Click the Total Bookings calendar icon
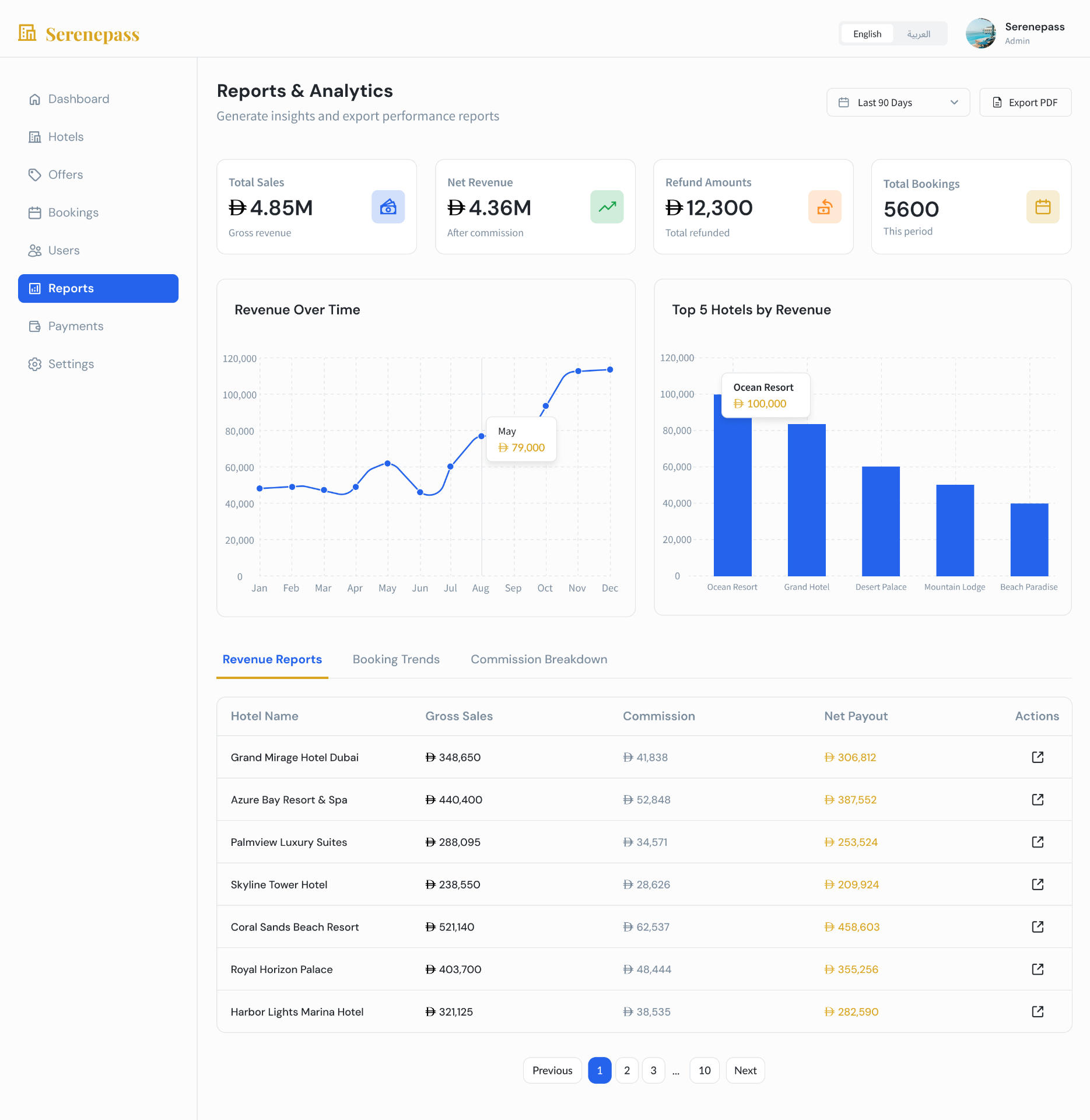1090x1120 pixels. coord(1043,207)
